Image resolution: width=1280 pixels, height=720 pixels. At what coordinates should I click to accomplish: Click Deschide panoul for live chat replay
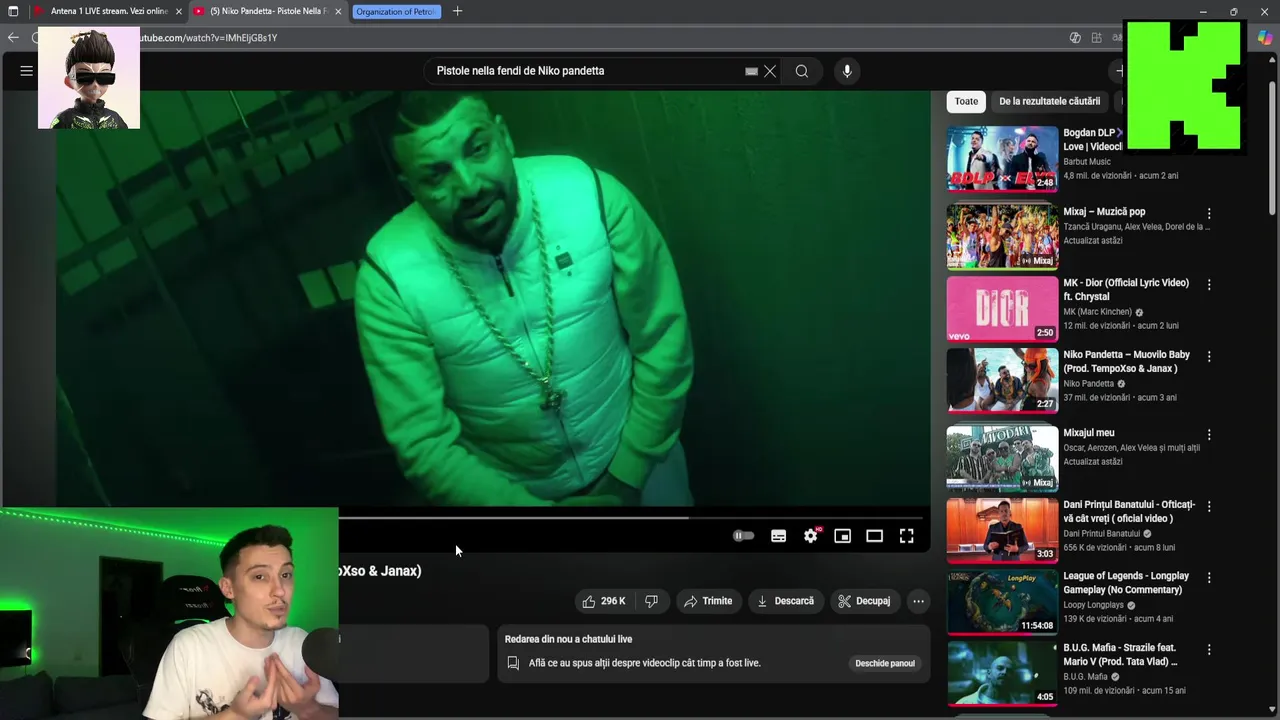(885, 663)
